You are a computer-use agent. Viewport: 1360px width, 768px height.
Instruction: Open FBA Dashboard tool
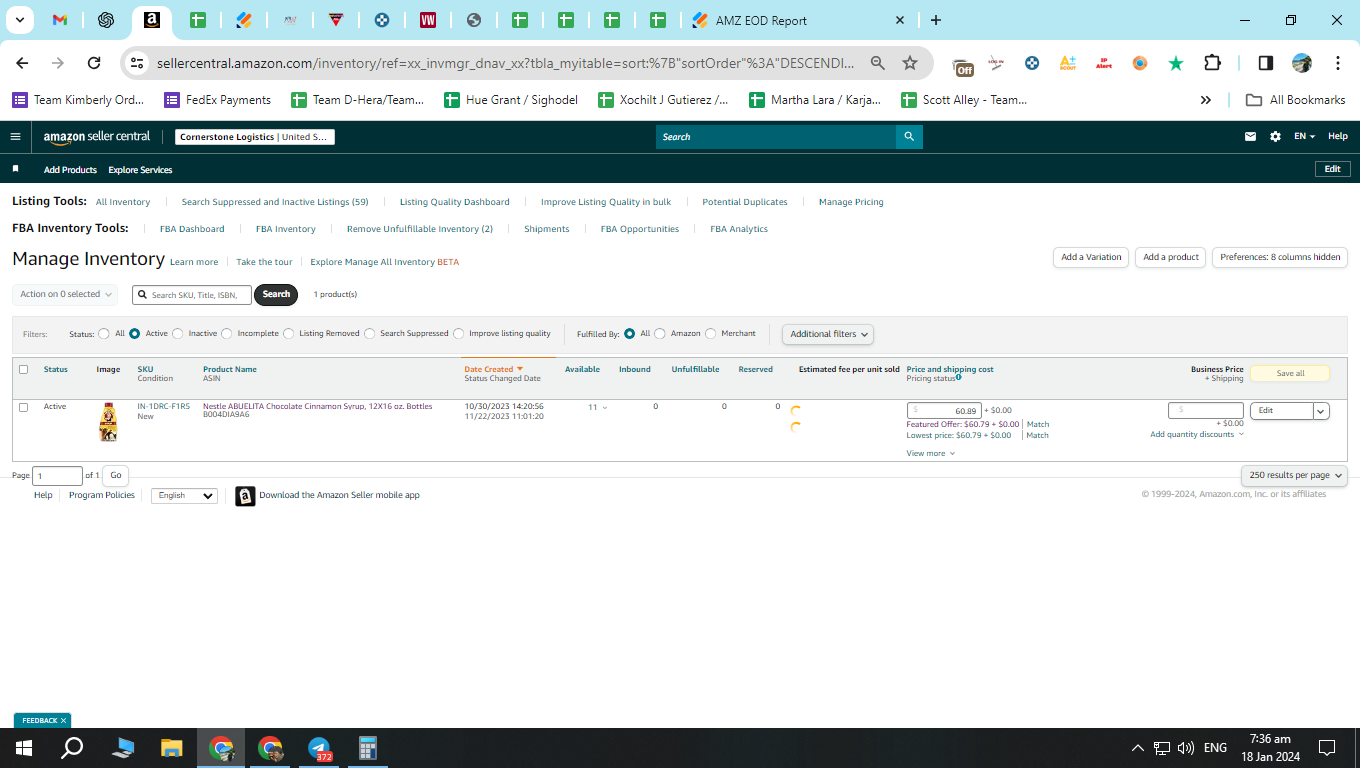pyautogui.click(x=192, y=229)
